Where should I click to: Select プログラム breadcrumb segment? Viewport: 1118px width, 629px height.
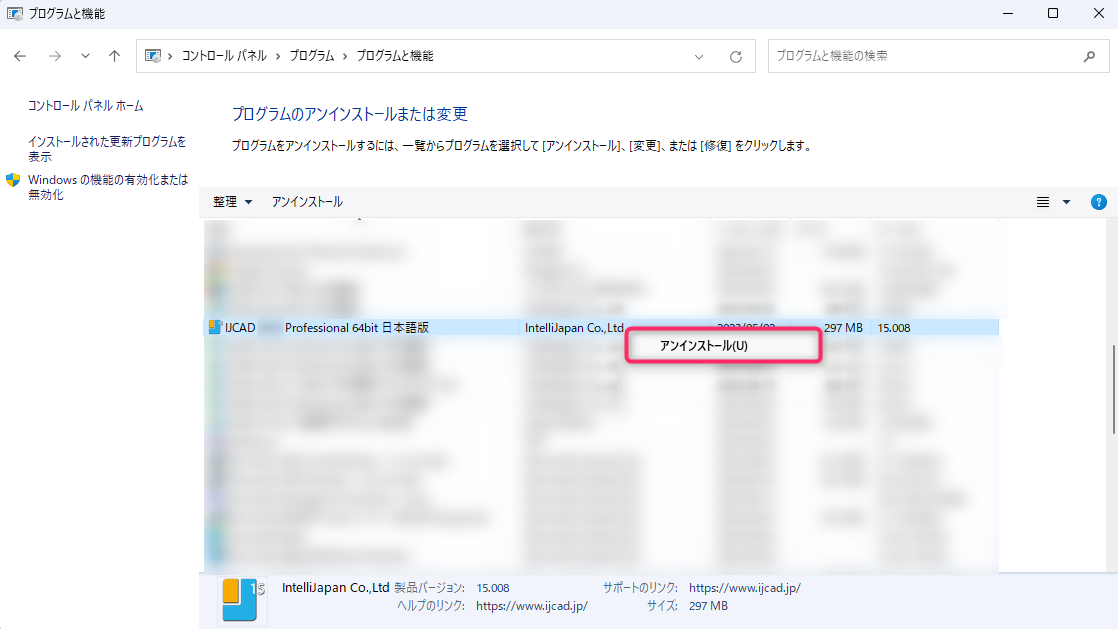(312, 56)
